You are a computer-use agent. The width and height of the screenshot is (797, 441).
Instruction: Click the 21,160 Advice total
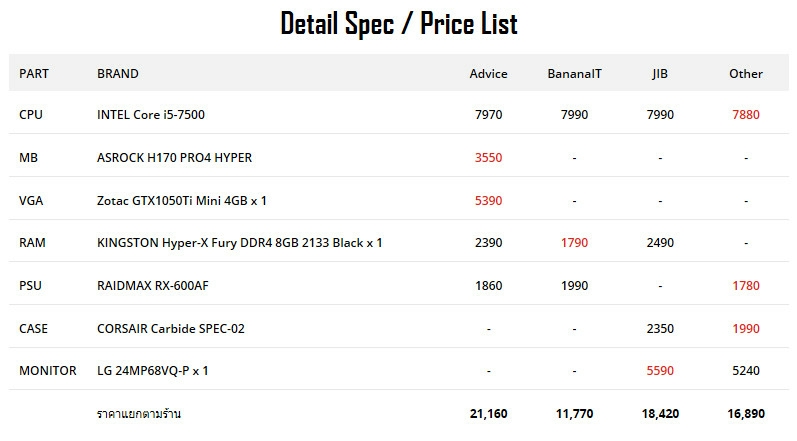point(488,414)
